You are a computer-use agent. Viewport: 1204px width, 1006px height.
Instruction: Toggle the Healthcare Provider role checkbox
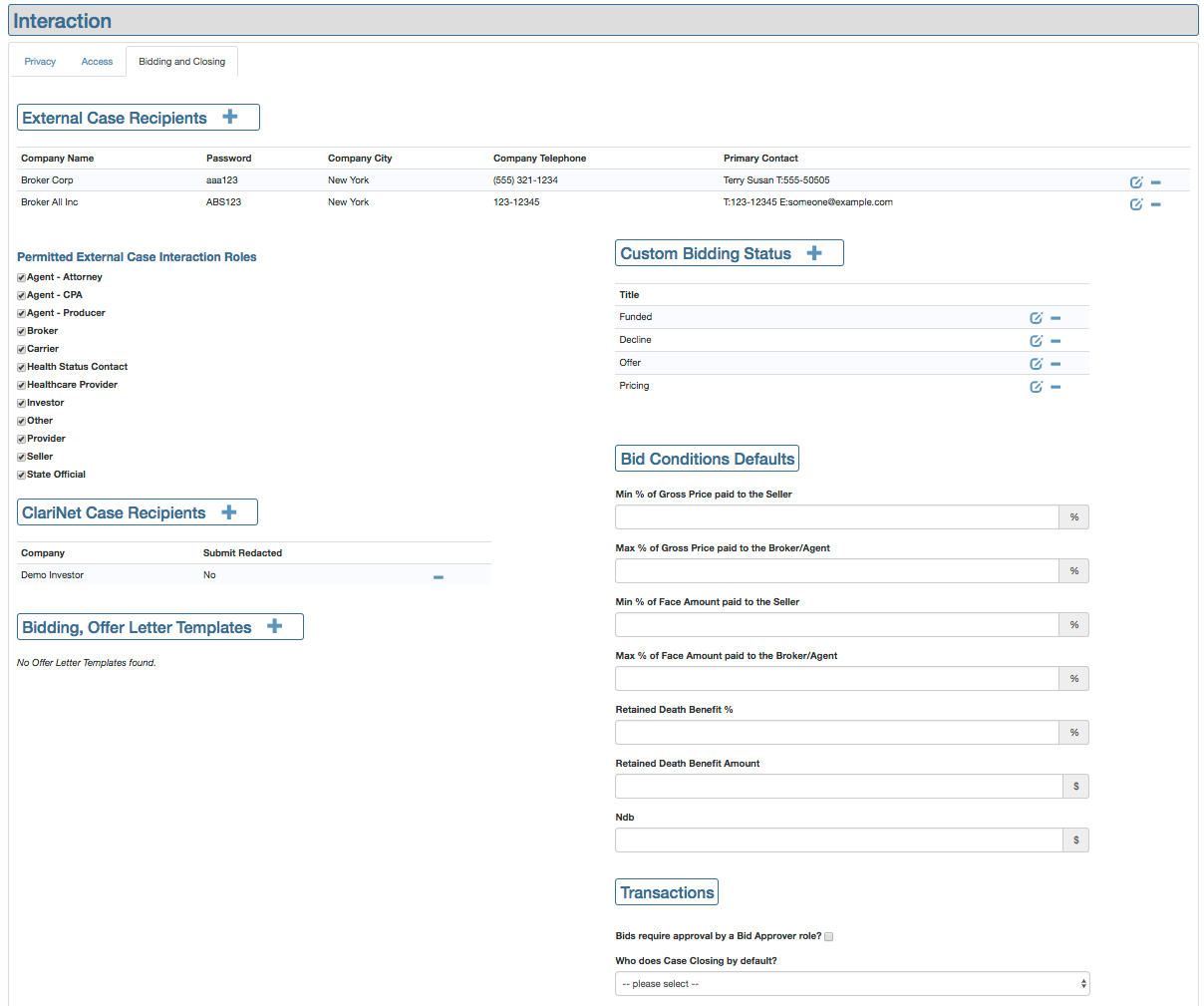coord(21,386)
